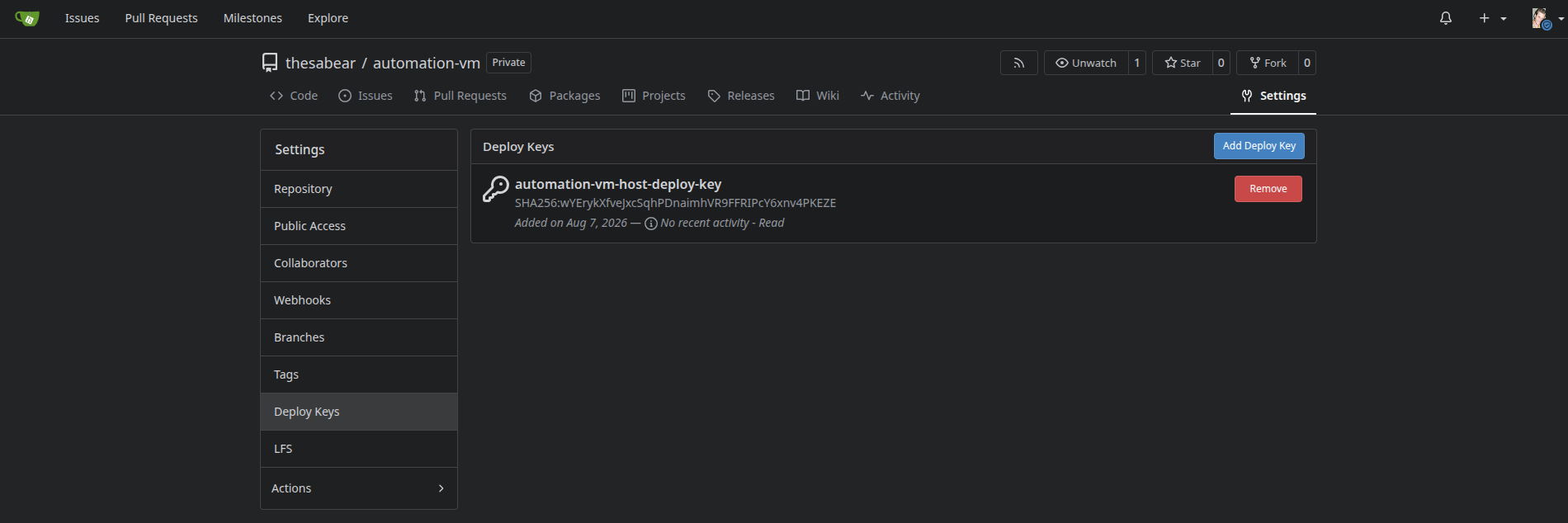Open Pull Requests in top navigation bar
Image resolution: width=1568 pixels, height=523 pixels.
tap(162, 18)
